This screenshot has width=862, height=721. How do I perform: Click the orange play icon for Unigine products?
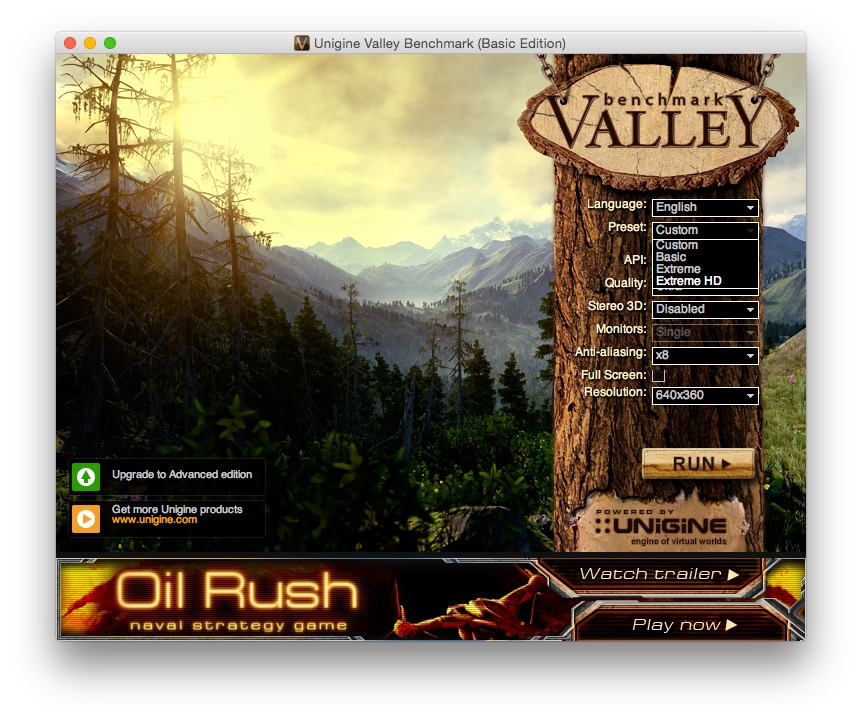[86, 519]
